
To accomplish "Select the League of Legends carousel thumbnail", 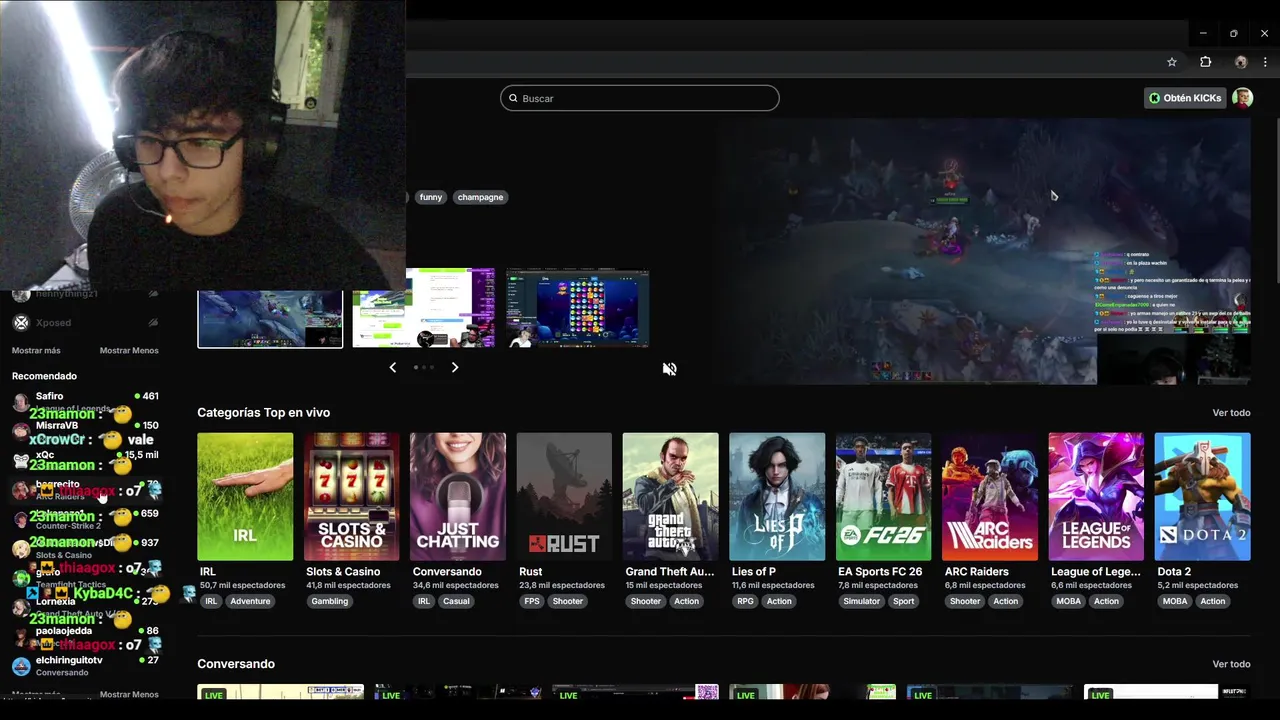I will (270, 319).
